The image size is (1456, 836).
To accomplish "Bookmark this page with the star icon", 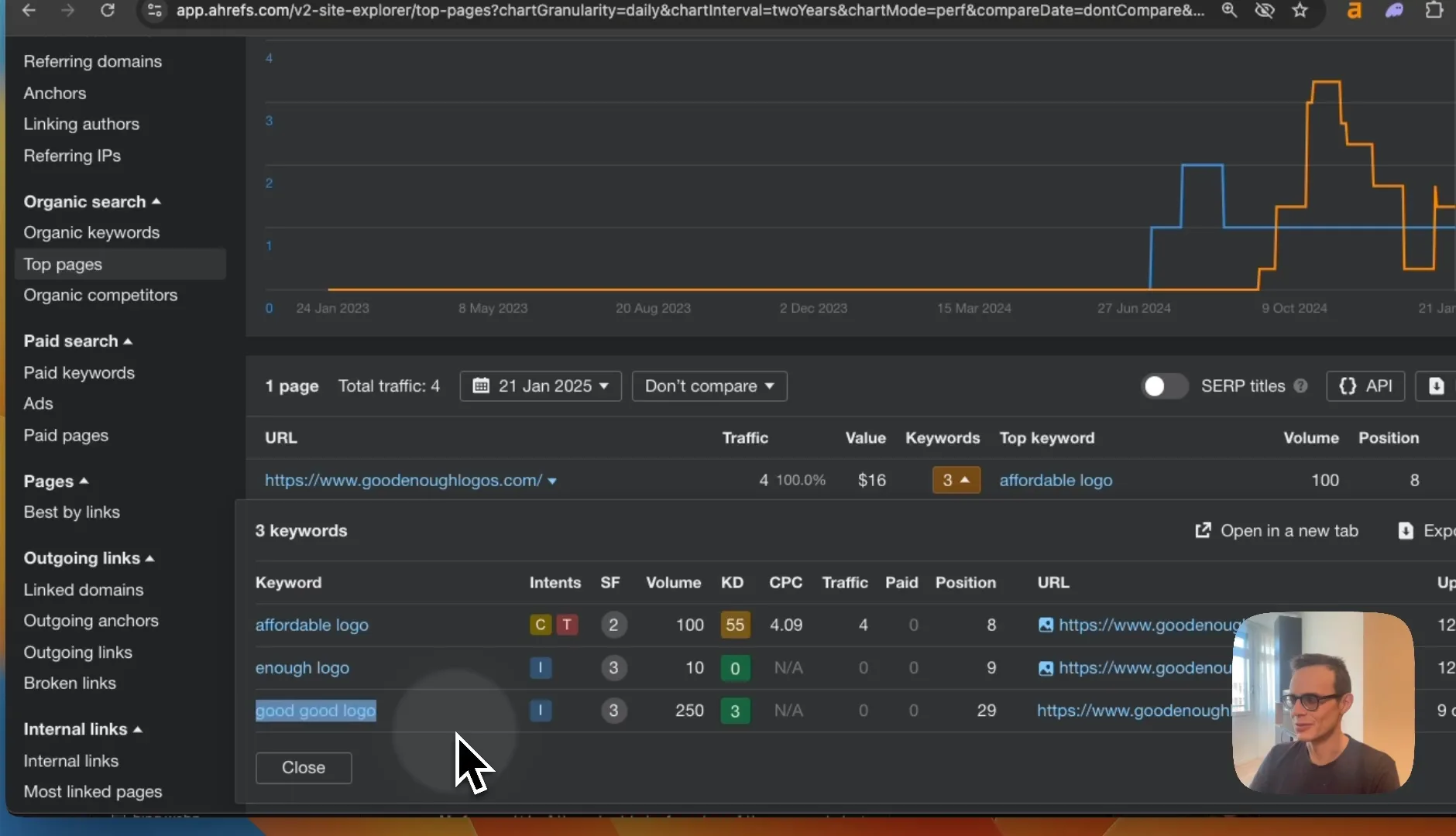I will [1300, 10].
